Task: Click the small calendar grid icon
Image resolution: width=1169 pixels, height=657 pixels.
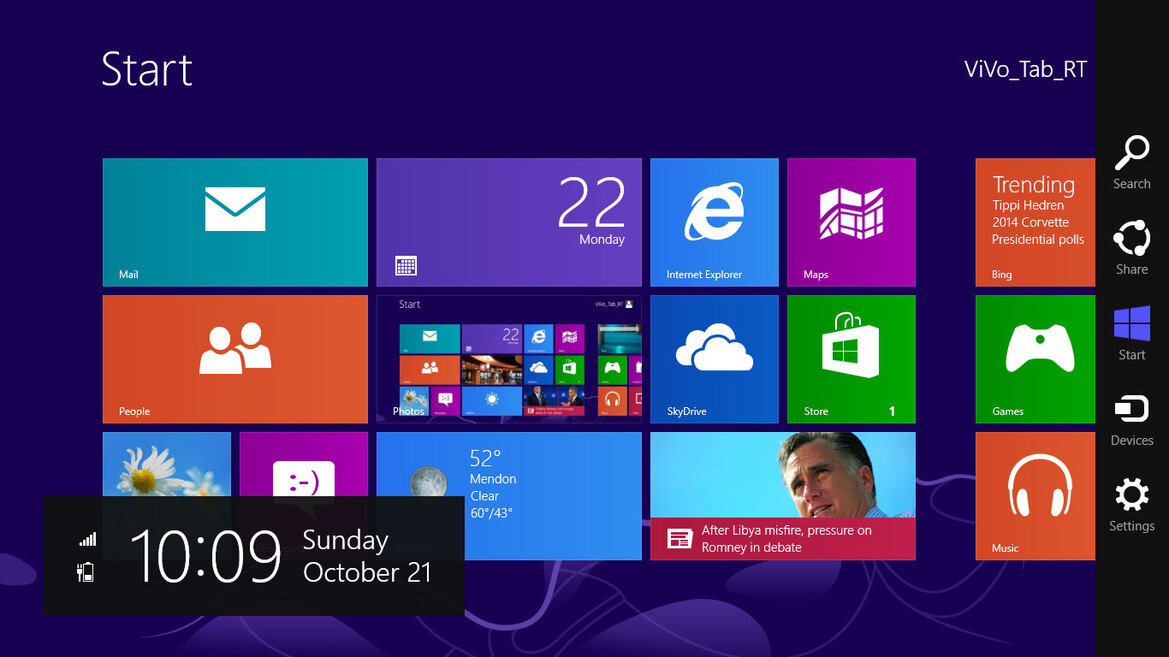Action: 406,265
